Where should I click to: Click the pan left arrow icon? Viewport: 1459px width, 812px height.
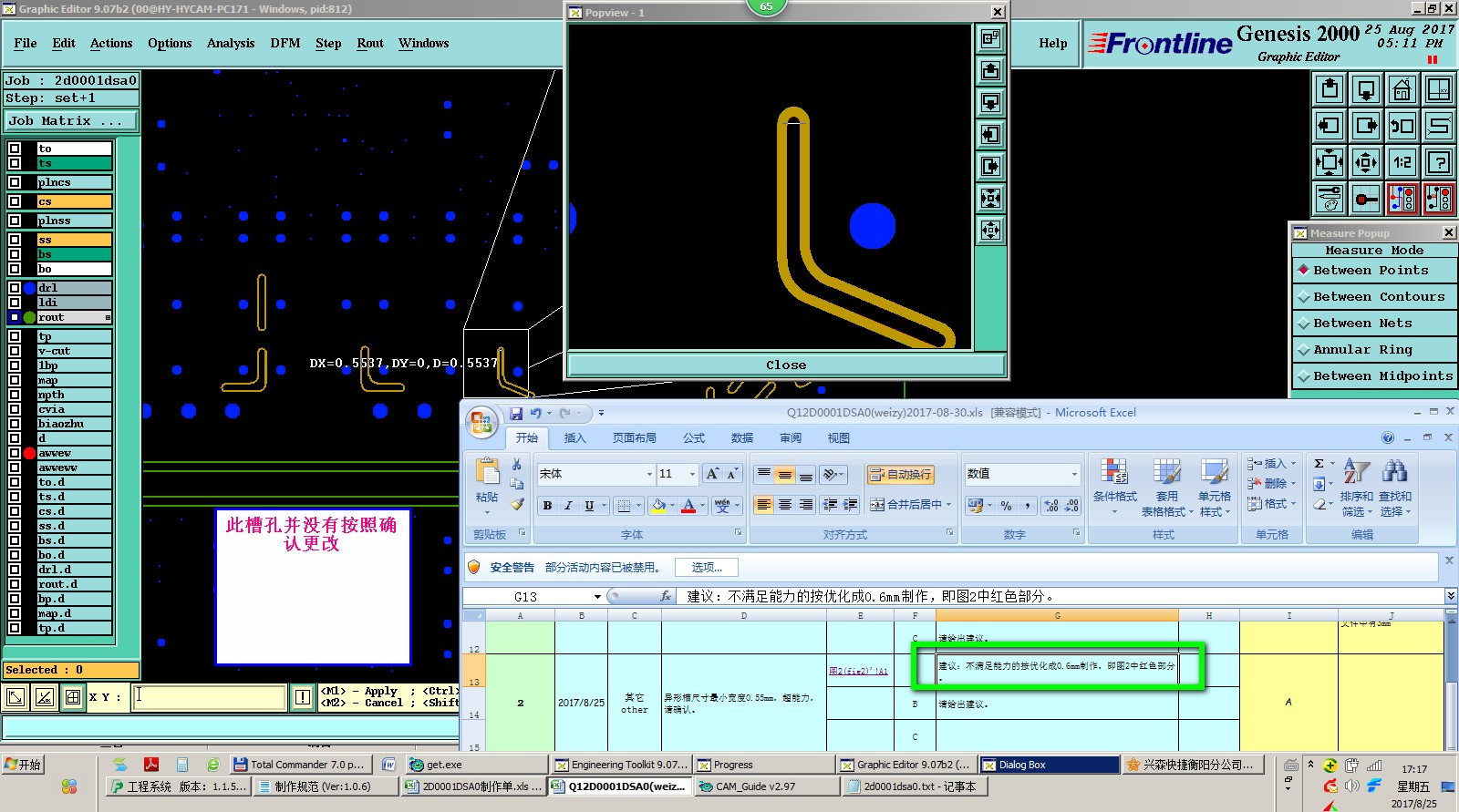point(1330,126)
